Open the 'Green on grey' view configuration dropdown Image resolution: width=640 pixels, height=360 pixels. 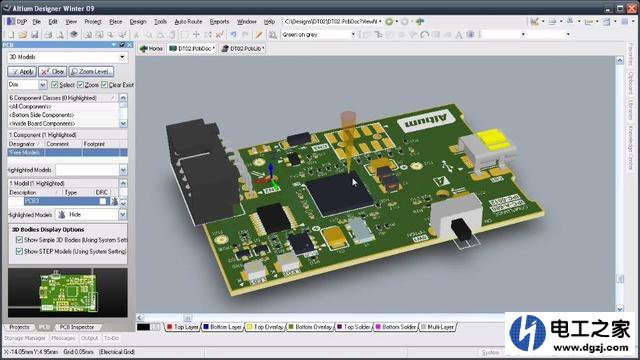(353, 35)
